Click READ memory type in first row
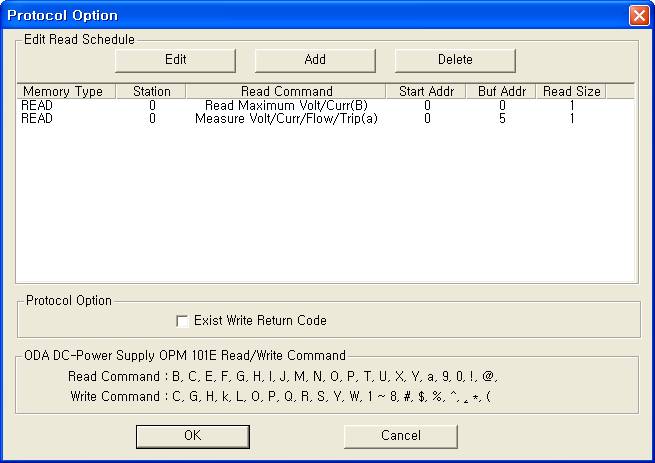The image size is (655, 463). [x=37, y=105]
